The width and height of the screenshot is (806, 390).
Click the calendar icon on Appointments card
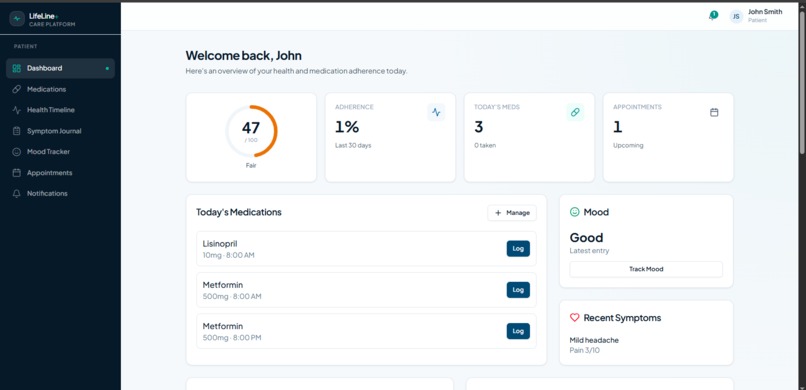[714, 112]
